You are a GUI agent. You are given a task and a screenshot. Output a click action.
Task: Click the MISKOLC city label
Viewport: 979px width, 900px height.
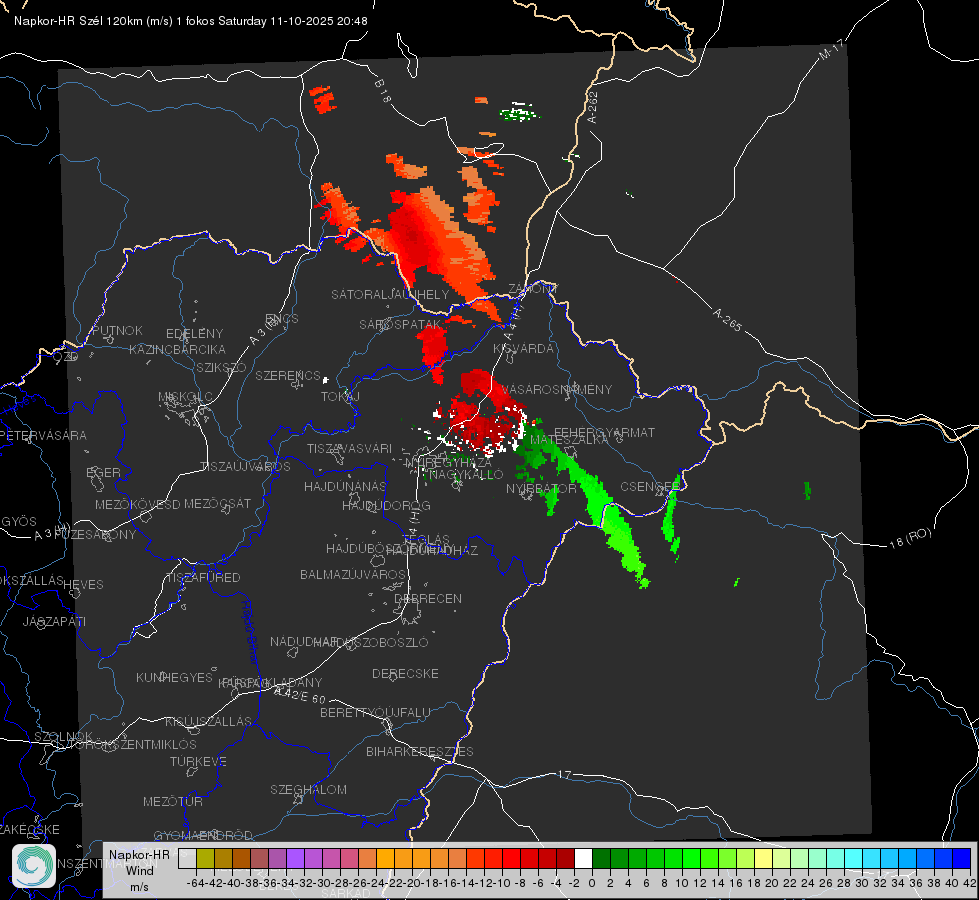tap(185, 397)
